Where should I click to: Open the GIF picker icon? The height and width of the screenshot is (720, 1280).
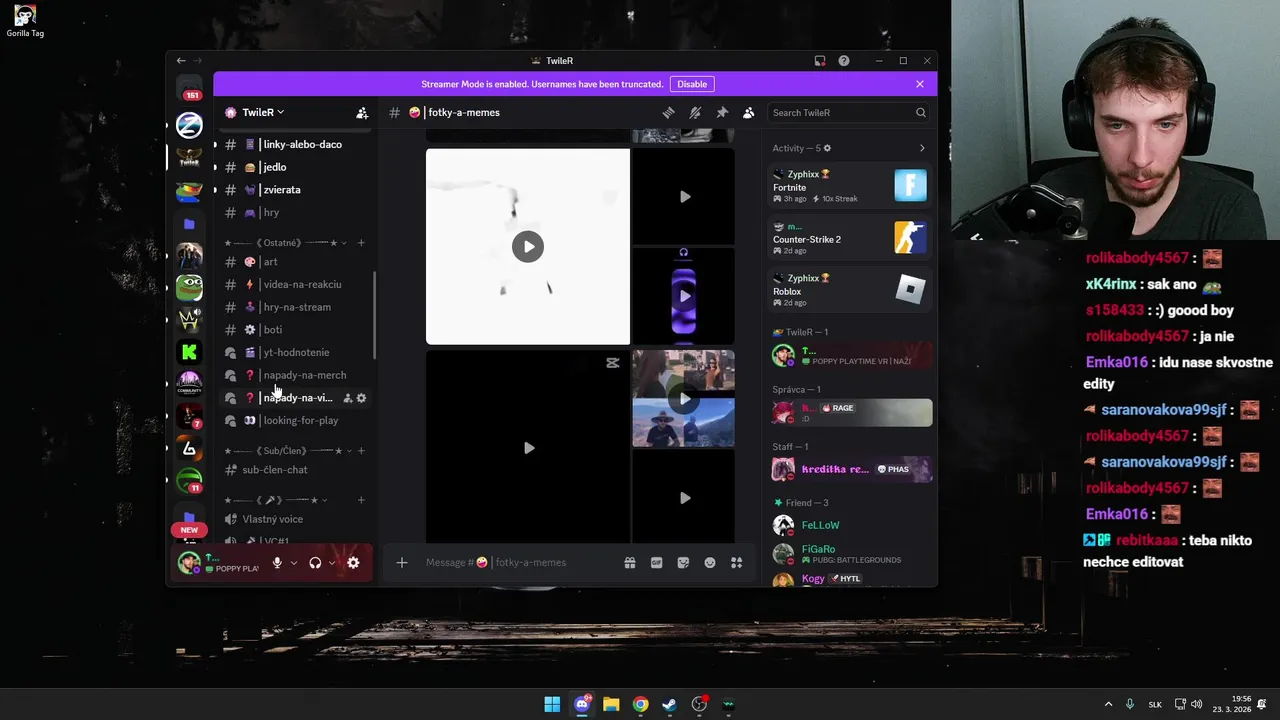[x=657, y=563]
